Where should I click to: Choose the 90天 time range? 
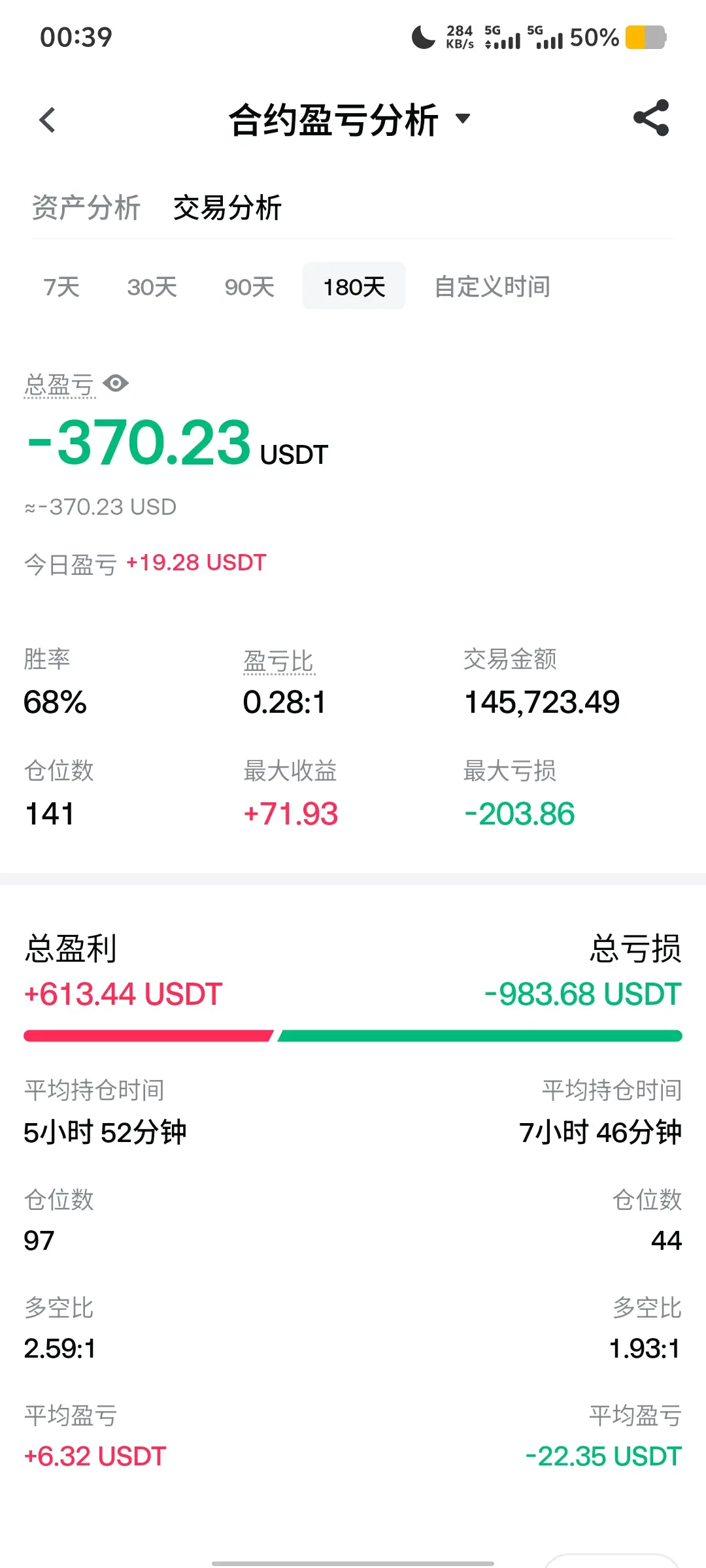[x=249, y=287]
